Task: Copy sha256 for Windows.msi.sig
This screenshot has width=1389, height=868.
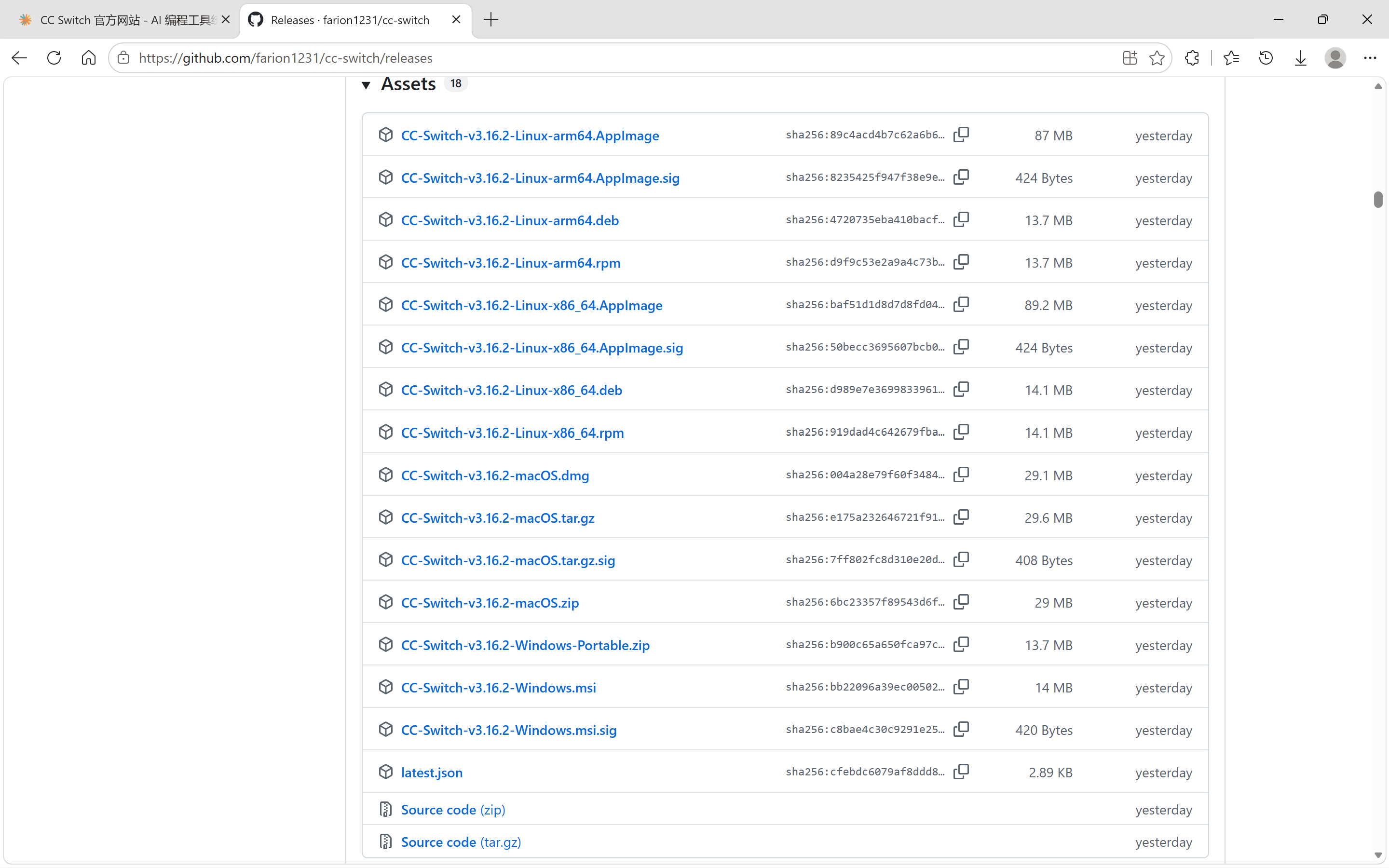Action: click(961, 730)
